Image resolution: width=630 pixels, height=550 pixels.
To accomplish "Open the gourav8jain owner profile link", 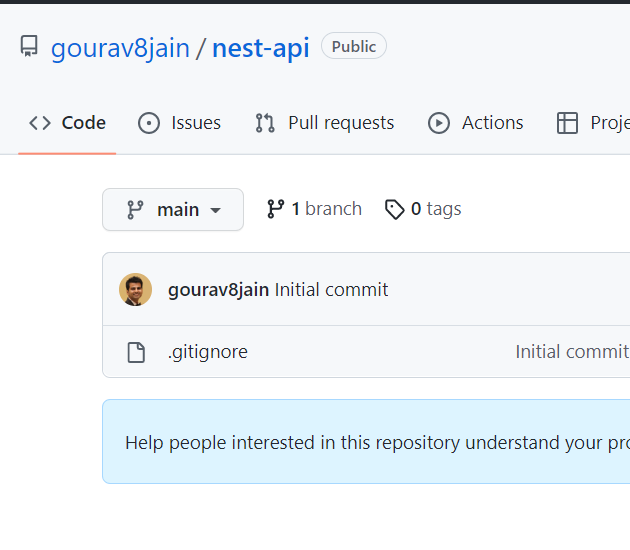I will 120,48.
